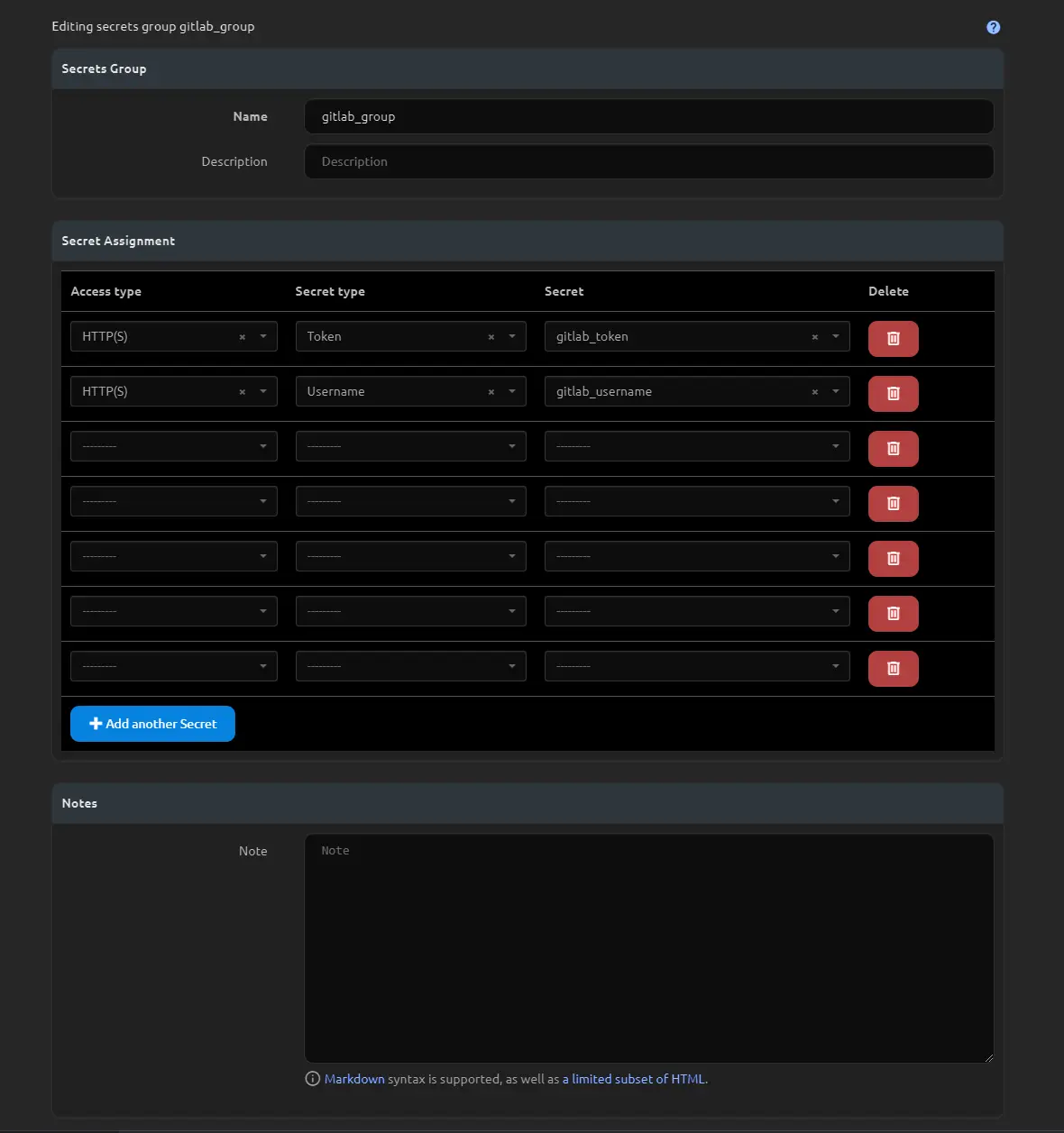Screen dimensions: 1064x1133
Task: Delete the gitlab_username secret row
Action: 893,394
